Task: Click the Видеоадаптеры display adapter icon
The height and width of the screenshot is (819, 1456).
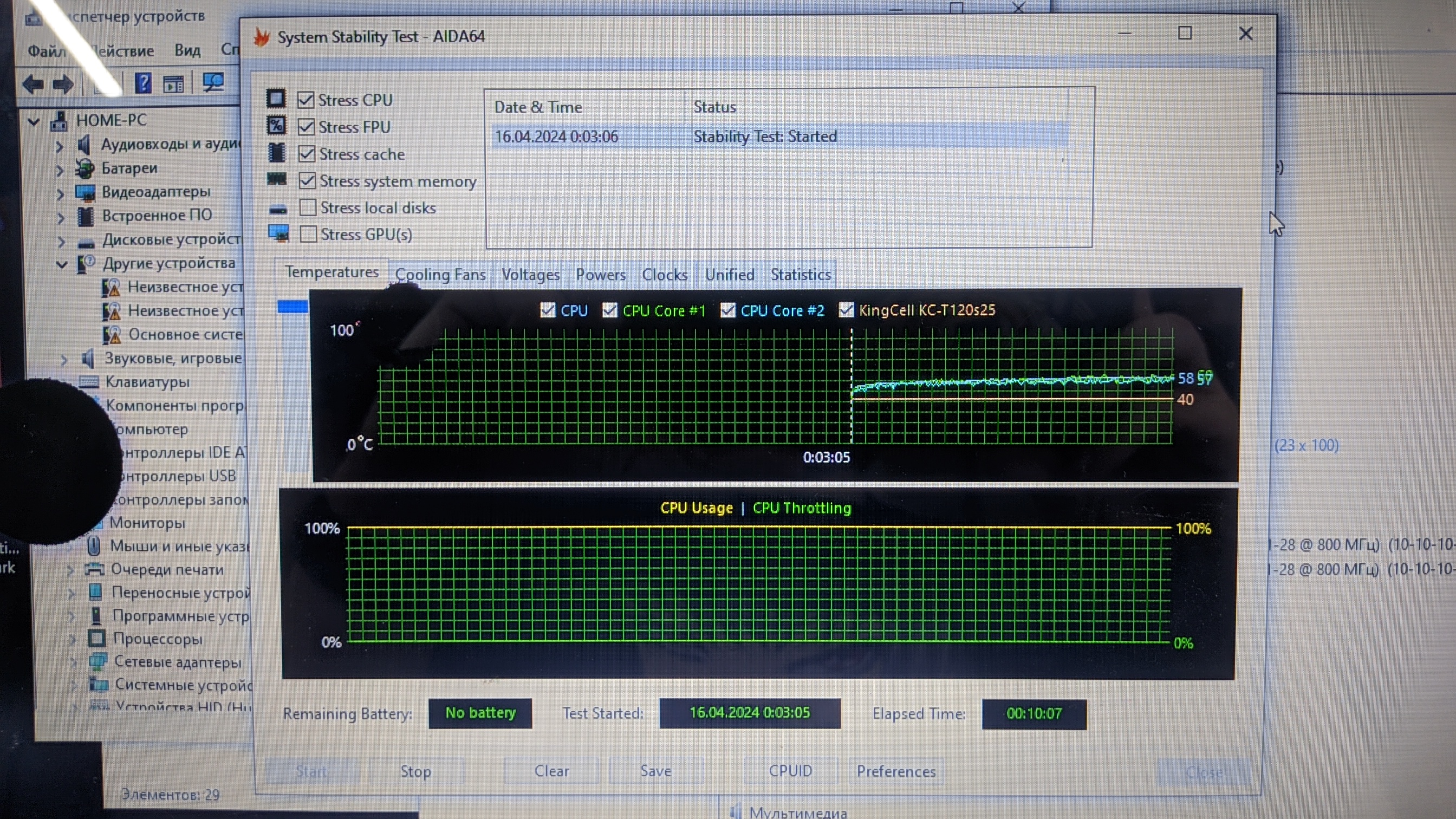Action: click(x=86, y=192)
